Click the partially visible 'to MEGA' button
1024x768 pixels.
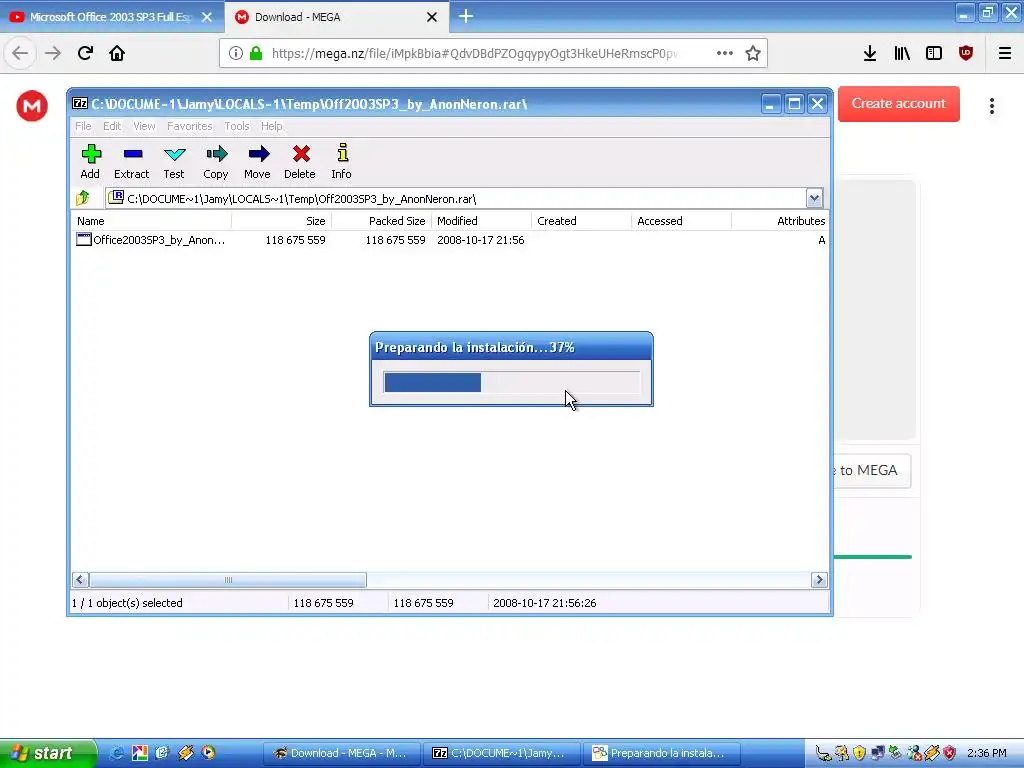point(872,471)
